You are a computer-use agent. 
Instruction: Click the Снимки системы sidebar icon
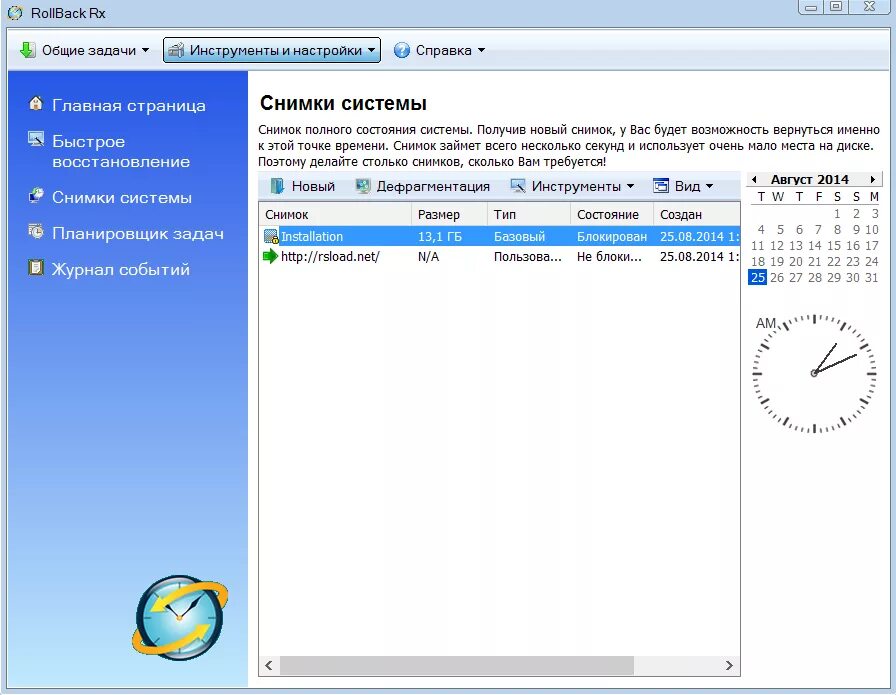pyautogui.click(x=36, y=195)
